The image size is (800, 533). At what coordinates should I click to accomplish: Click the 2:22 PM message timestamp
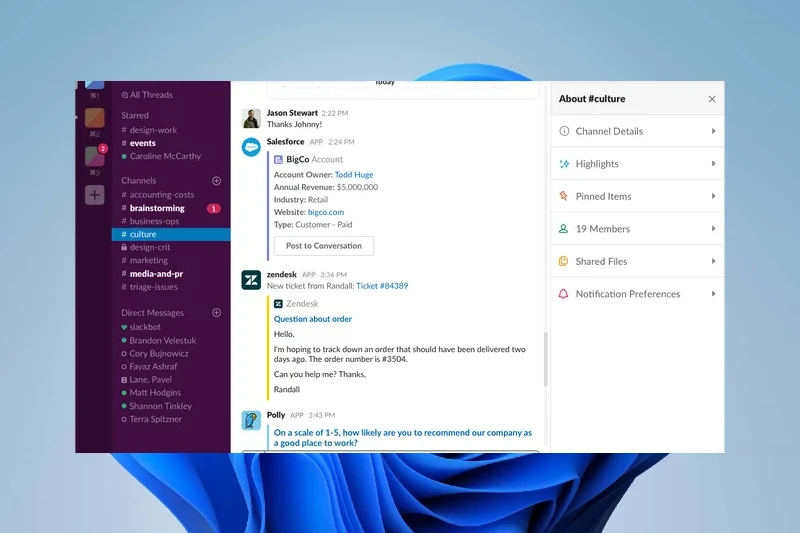click(x=335, y=113)
